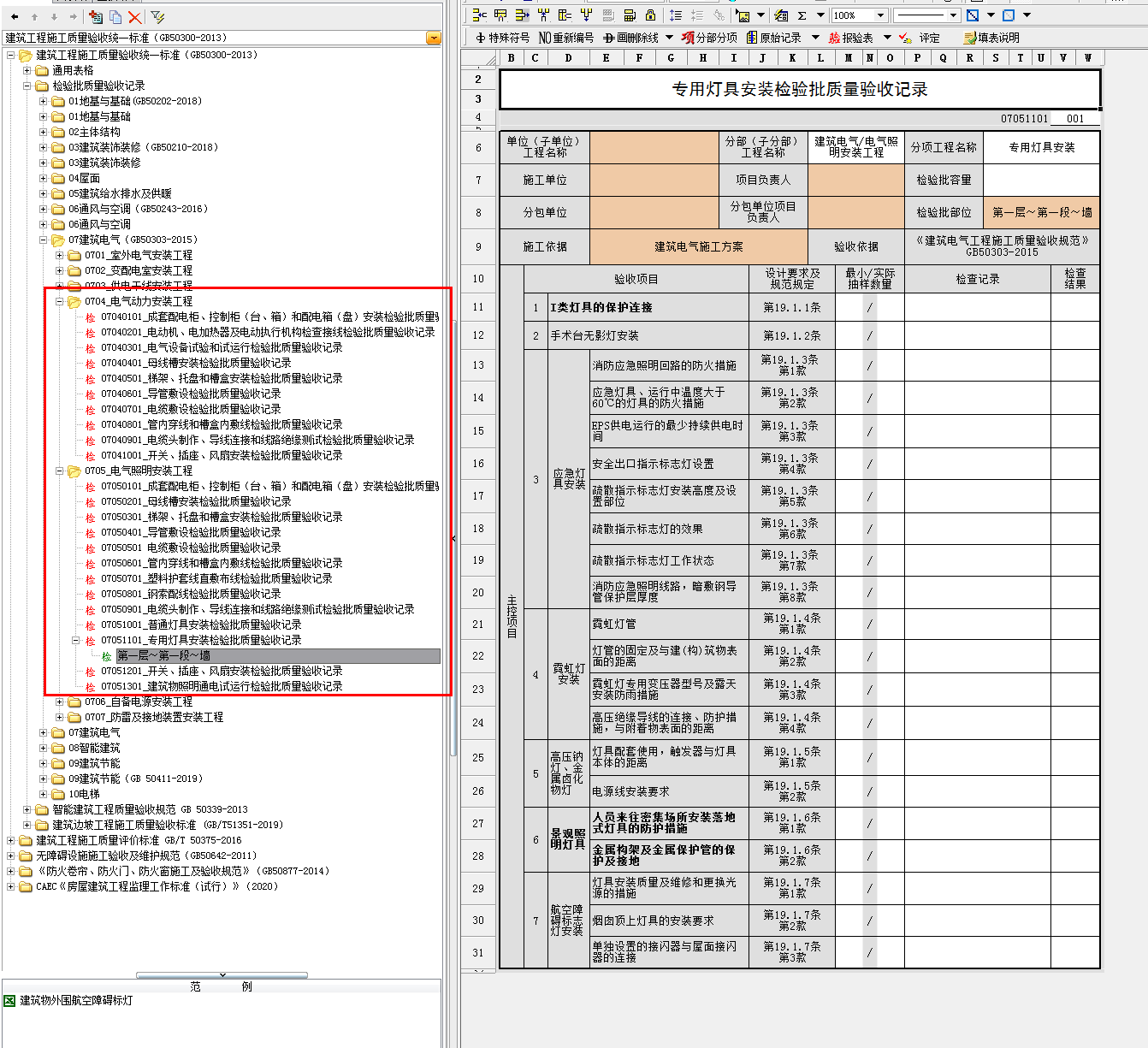
Task: Click NO重新编号 renumber tool
Action: click(x=566, y=38)
